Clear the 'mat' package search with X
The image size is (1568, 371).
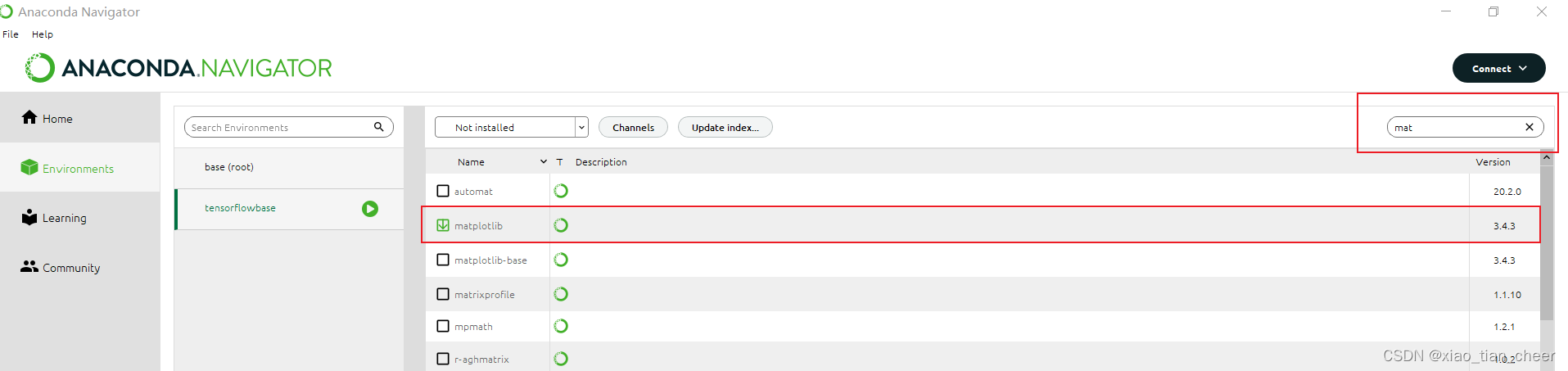point(1529,127)
